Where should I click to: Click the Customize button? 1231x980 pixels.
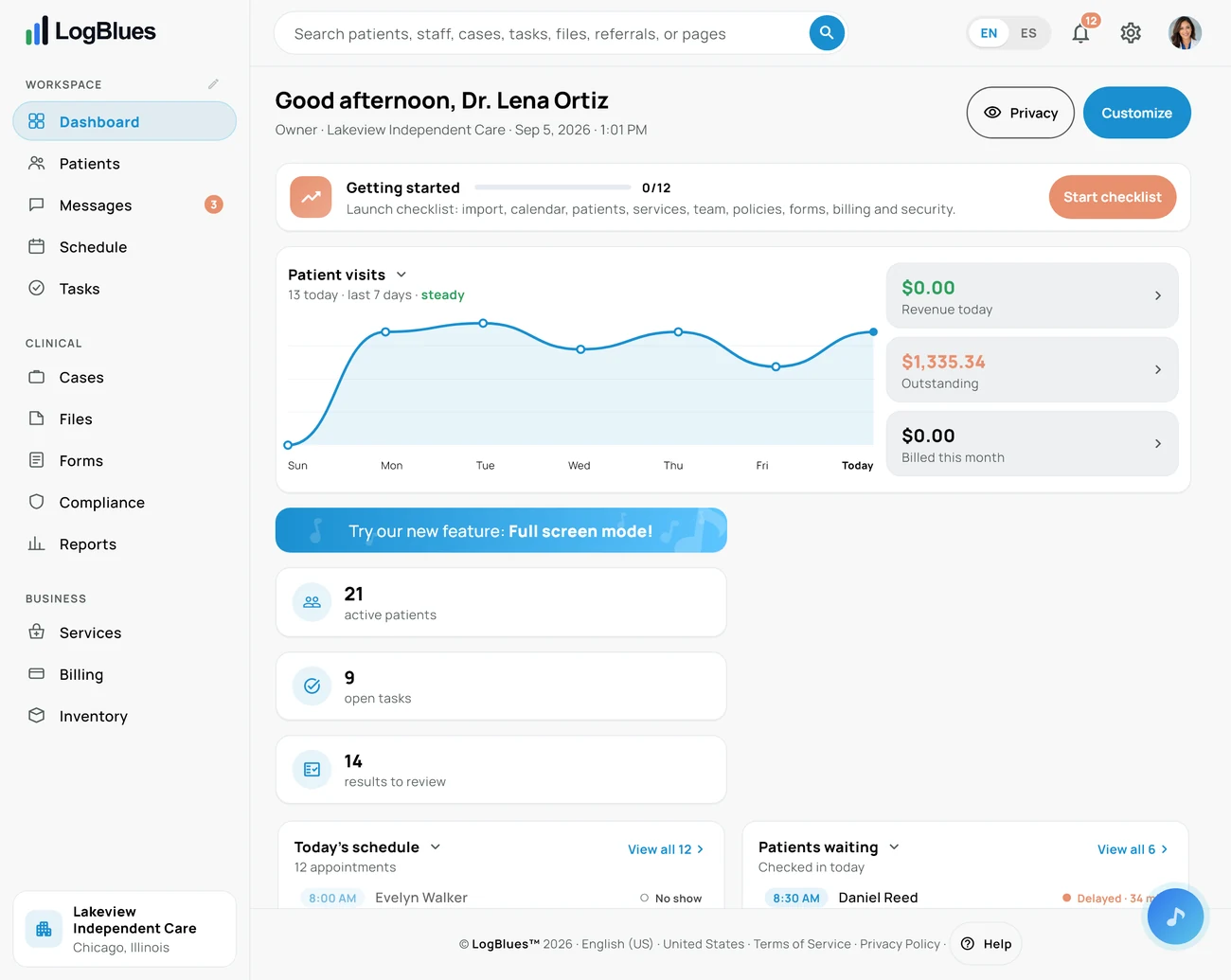pyautogui.click(x=1136, y=113)
